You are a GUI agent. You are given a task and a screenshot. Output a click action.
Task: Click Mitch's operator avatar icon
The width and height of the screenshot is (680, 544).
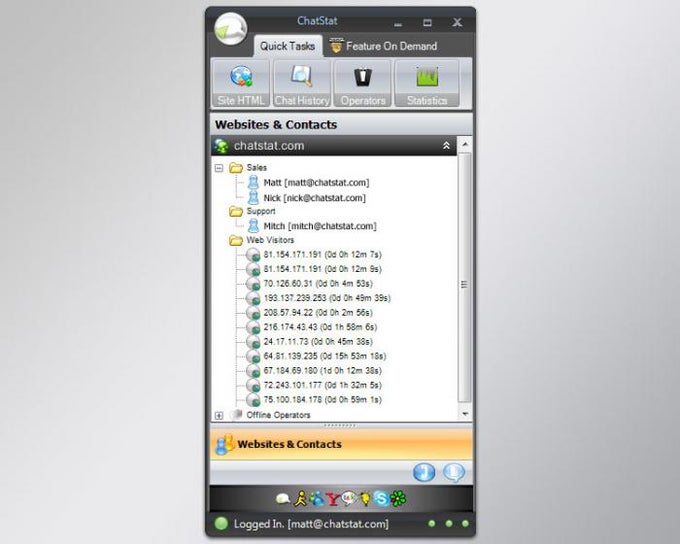click(x=253, y=226)
